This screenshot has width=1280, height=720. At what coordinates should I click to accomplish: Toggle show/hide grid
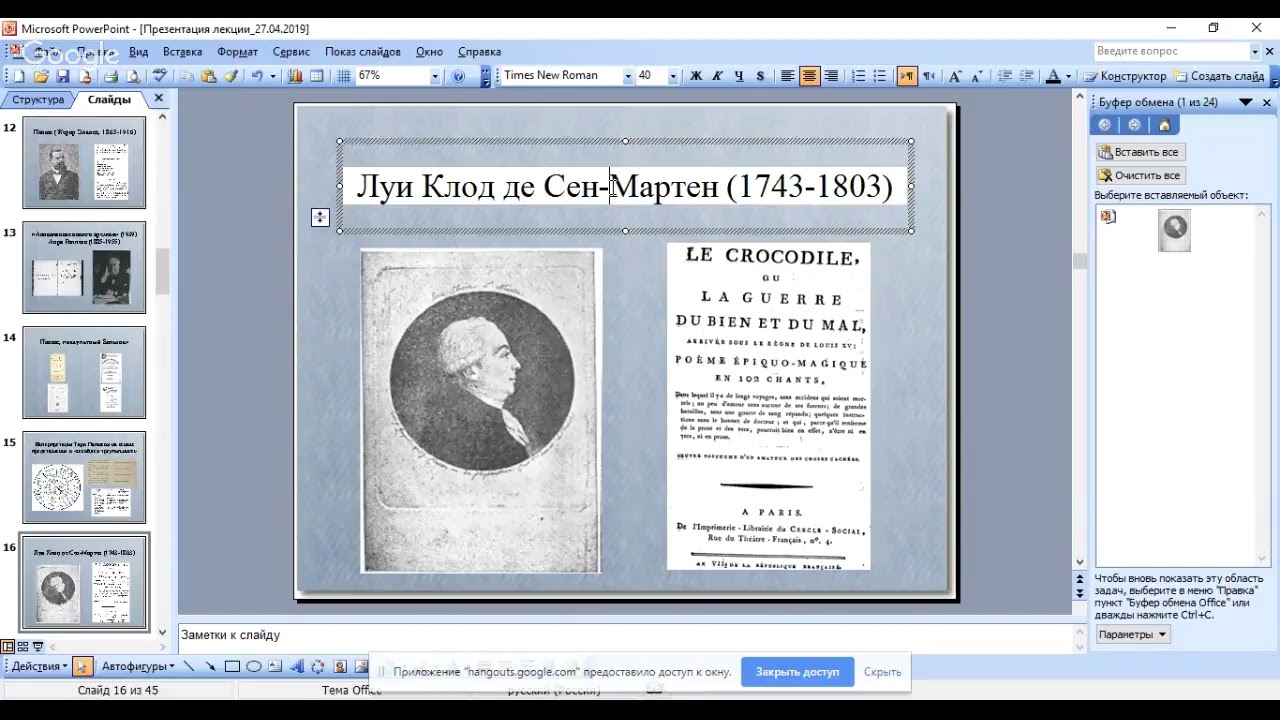pos(344,76)
